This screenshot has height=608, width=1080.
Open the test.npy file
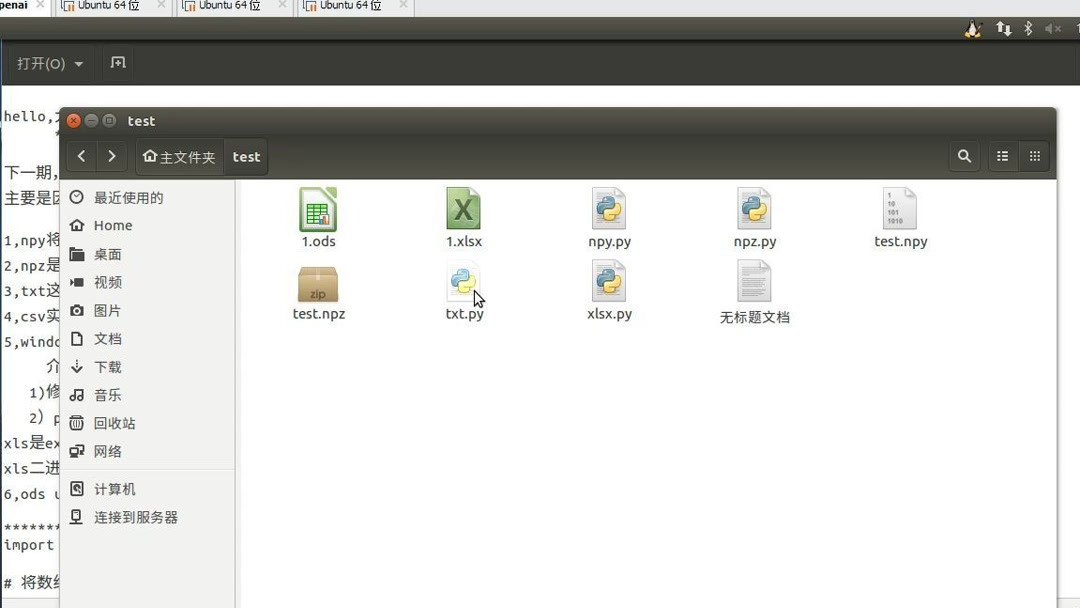click(x=899, y=215)
